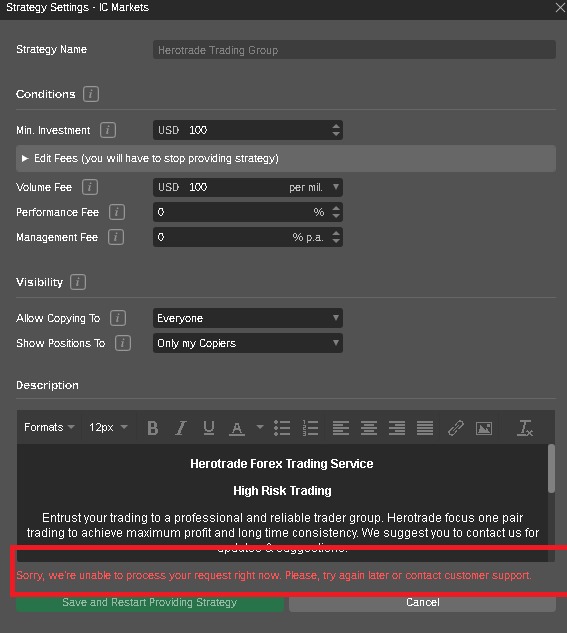Clear formatting with the Tx icon
Screen dimensions: 567x633
click(x=525, y=428)
